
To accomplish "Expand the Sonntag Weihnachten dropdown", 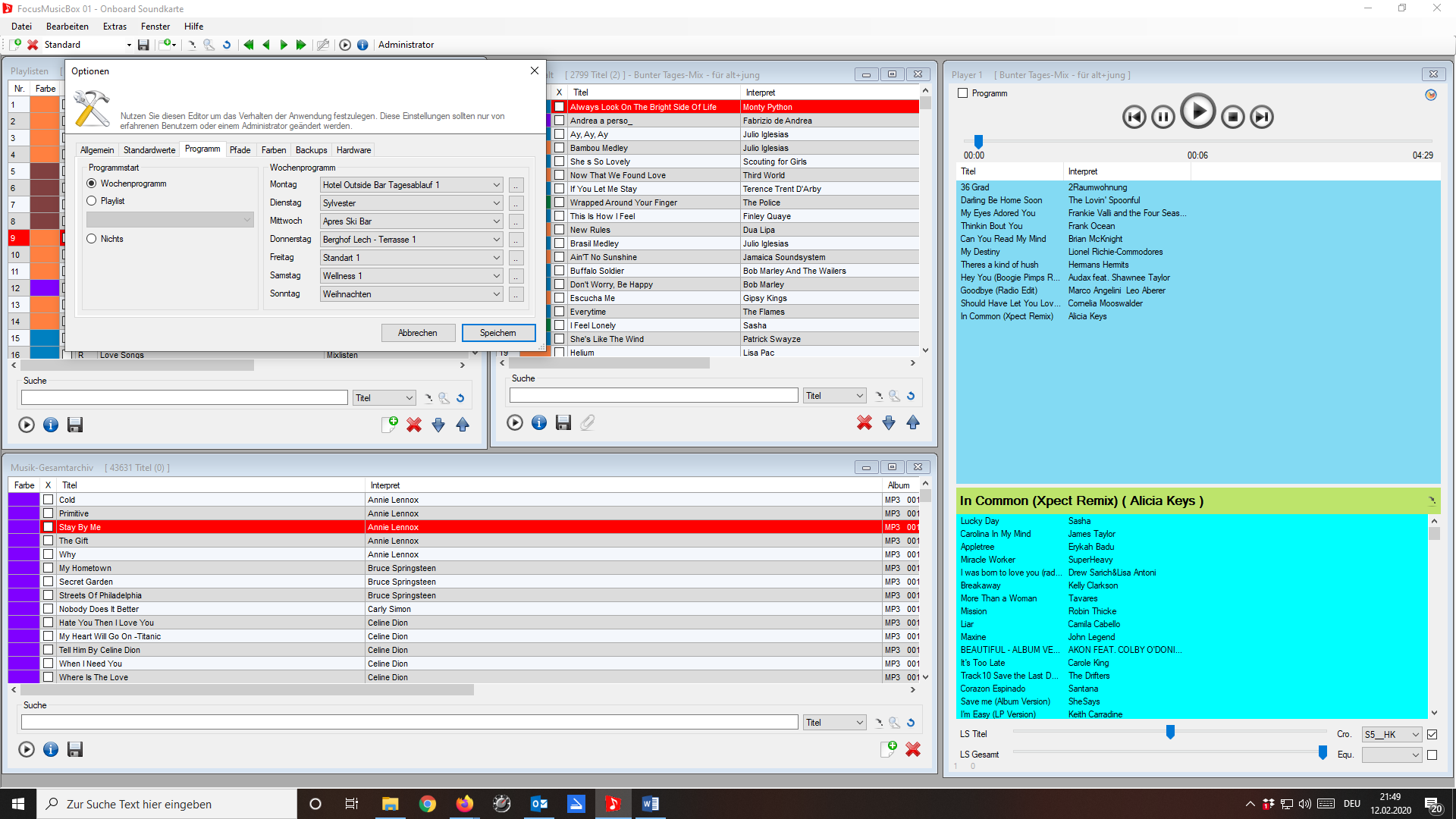I will coord(496,294).
